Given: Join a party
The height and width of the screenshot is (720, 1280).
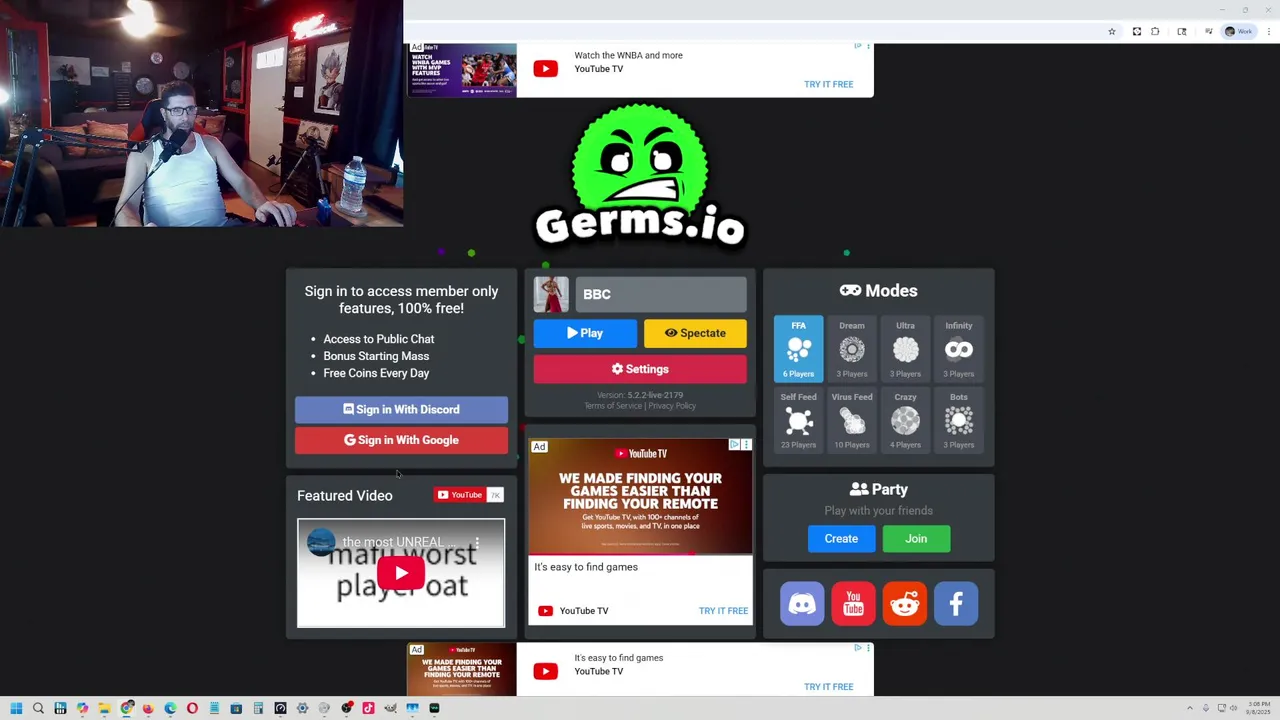Looking at the screenshot, I should 916,539.
